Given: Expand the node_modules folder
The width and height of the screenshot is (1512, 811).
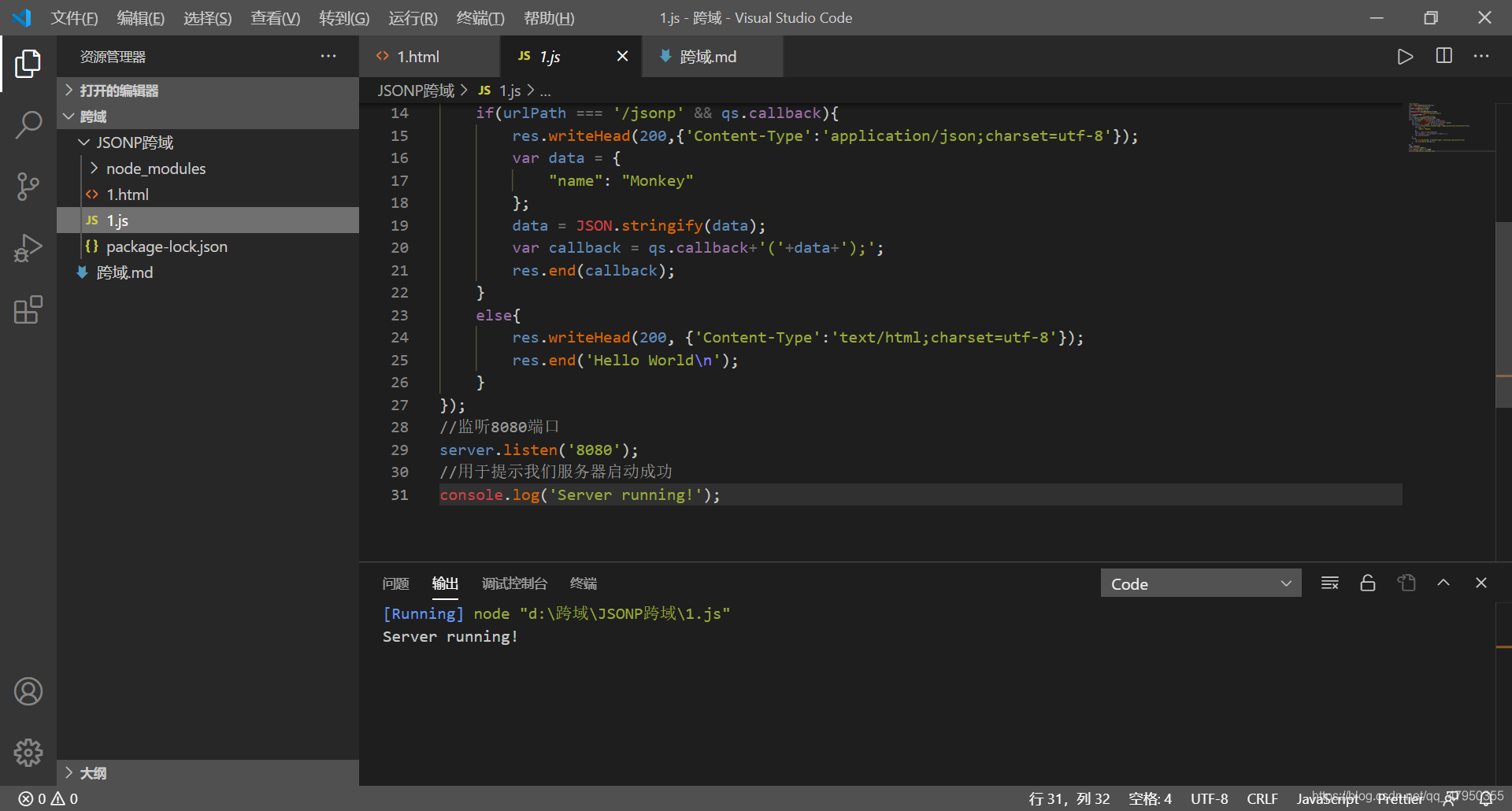Looking at the screenshot, I should click(x=208, y=168).
